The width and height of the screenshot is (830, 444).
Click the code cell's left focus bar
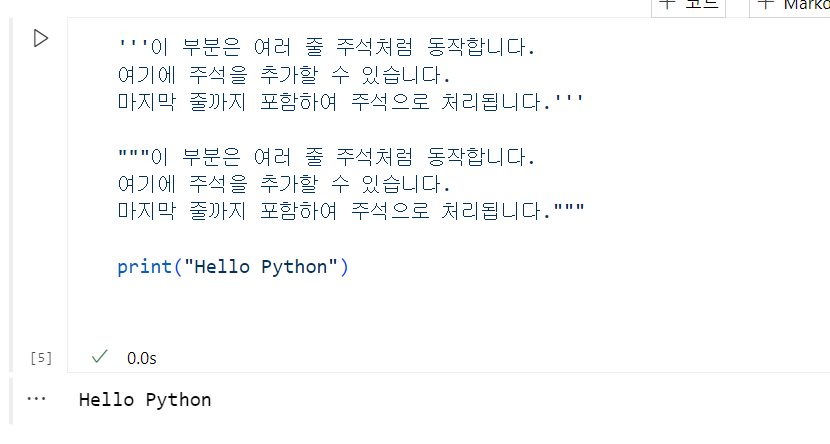point(11,195)
